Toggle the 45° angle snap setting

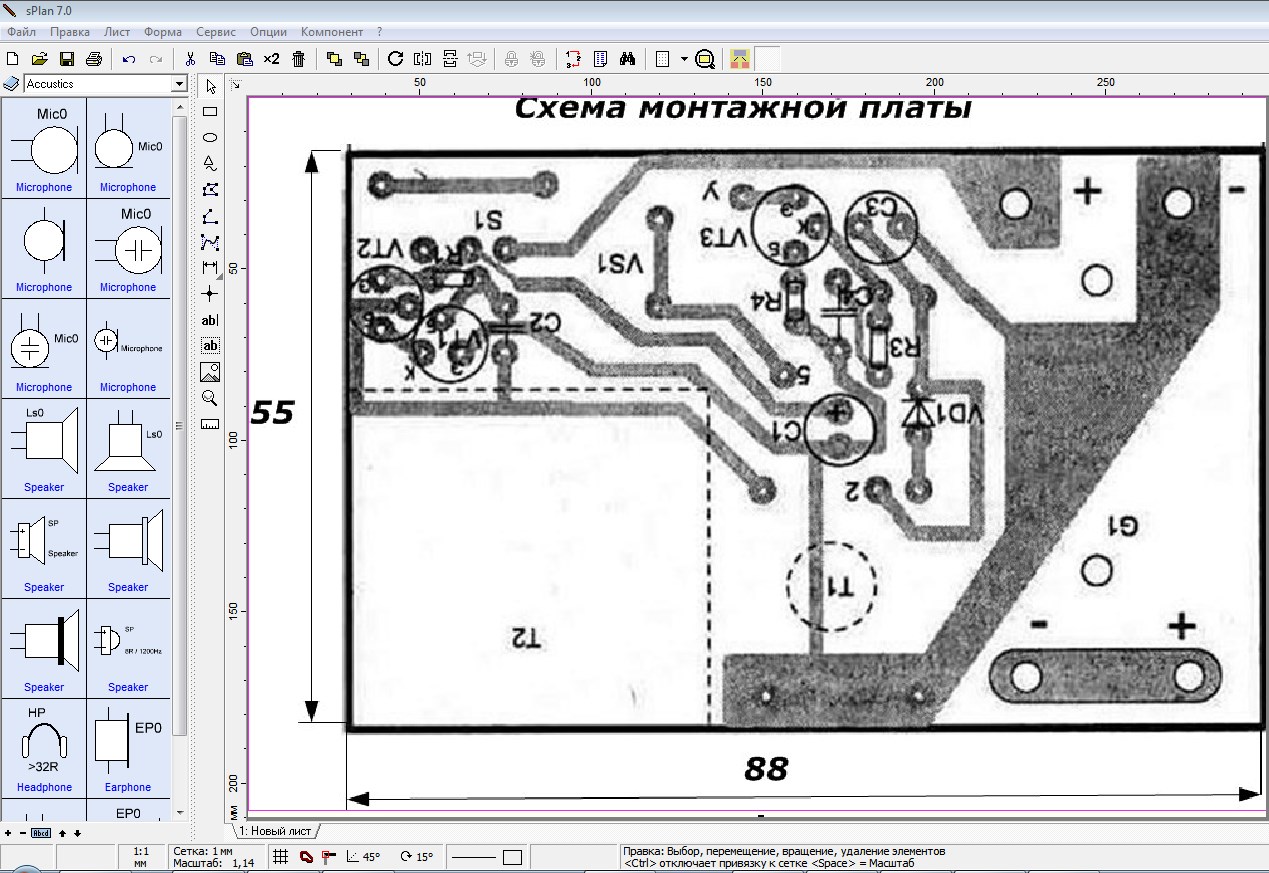point(363,857)
